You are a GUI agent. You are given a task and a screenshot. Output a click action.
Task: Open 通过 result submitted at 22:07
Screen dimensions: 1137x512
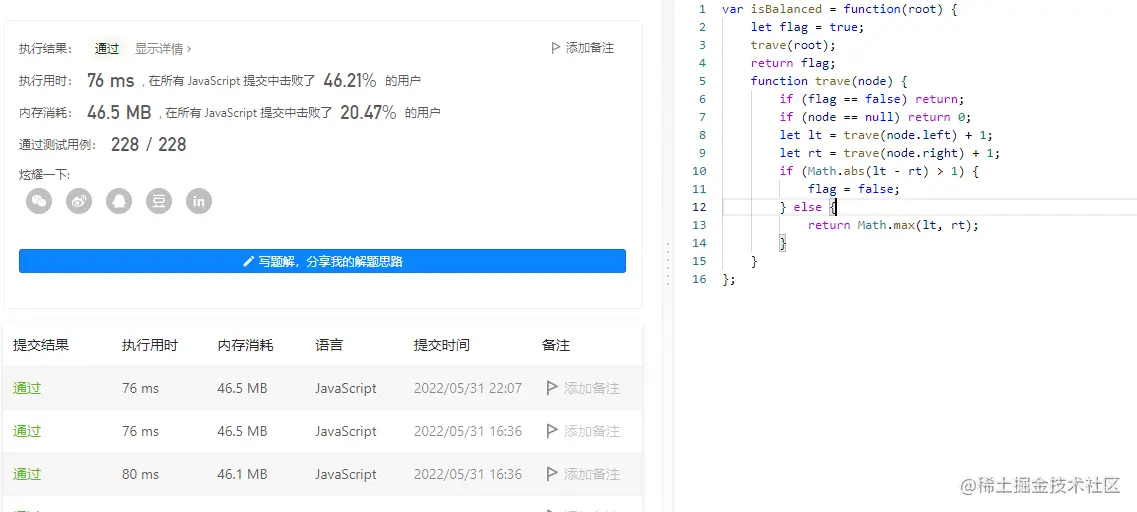coord(27,388)
